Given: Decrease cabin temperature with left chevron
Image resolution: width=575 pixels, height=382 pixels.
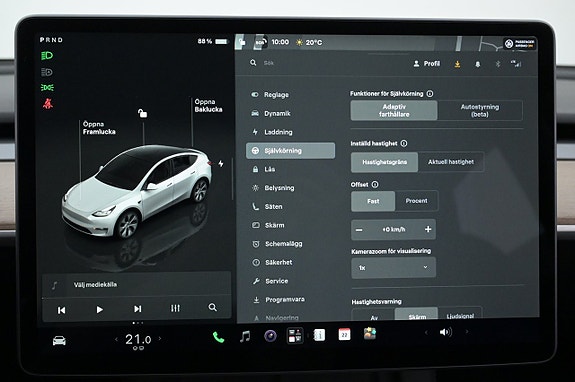Looking at the screenshot, I should coord(116,339).
